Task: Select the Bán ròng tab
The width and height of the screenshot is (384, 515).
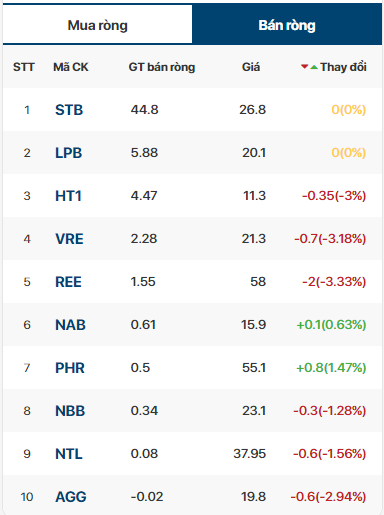Action: (x=287, y=25)
